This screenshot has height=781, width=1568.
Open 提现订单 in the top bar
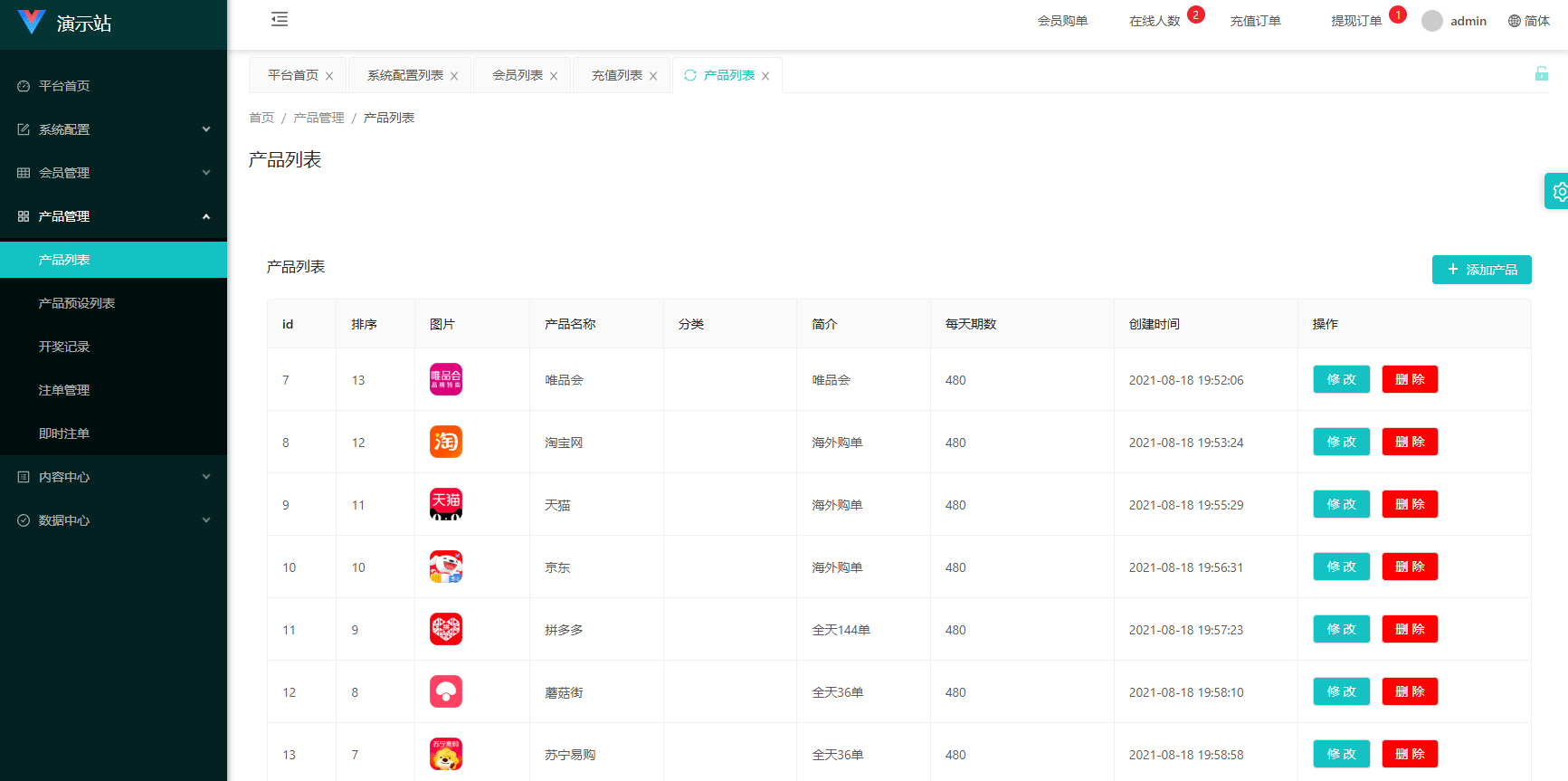tap(1355, 21)
